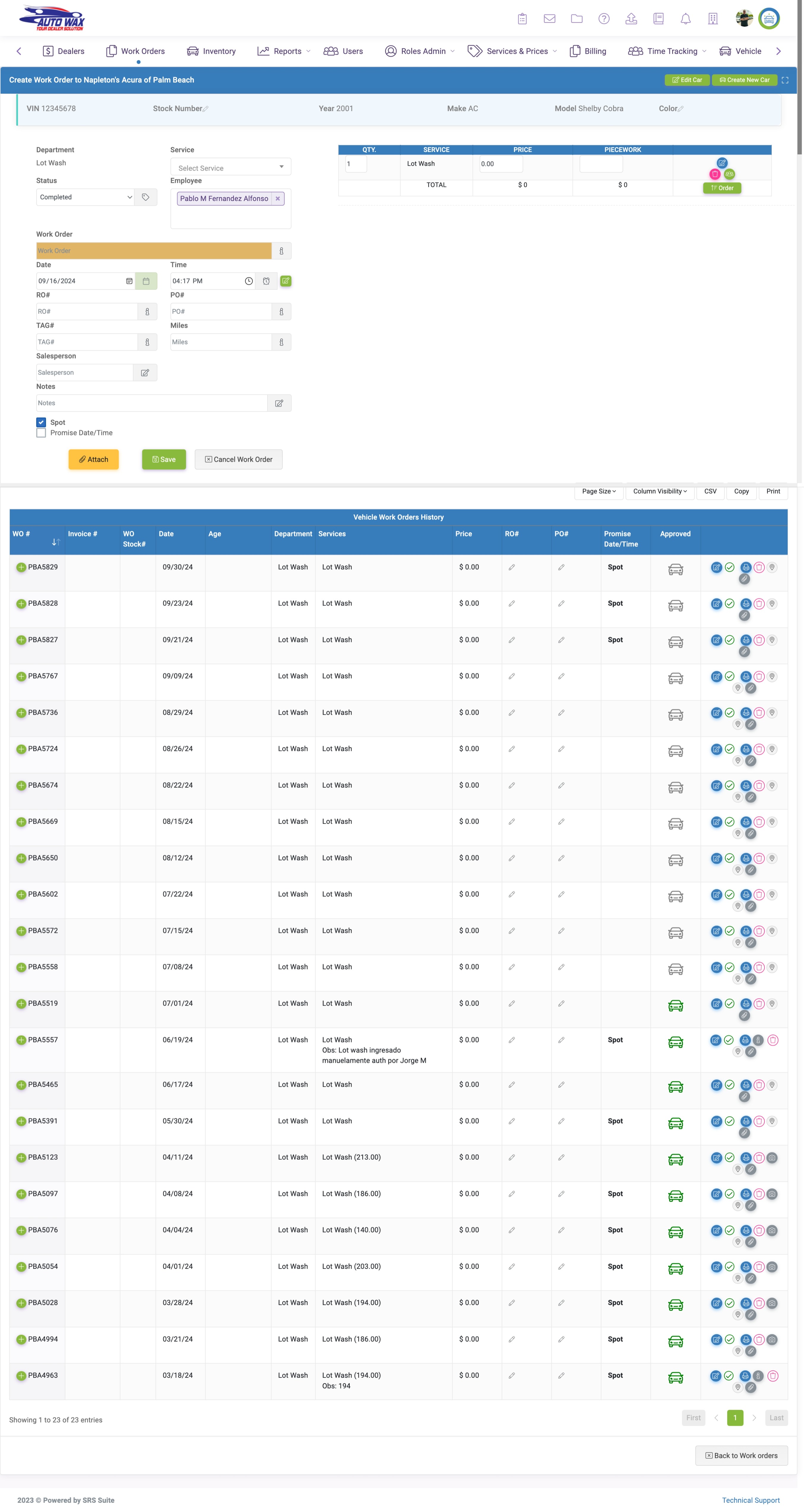Screen dimensions: 804x1512
Task: Click green plus icon for PBA5829
Action: point(21,568)
